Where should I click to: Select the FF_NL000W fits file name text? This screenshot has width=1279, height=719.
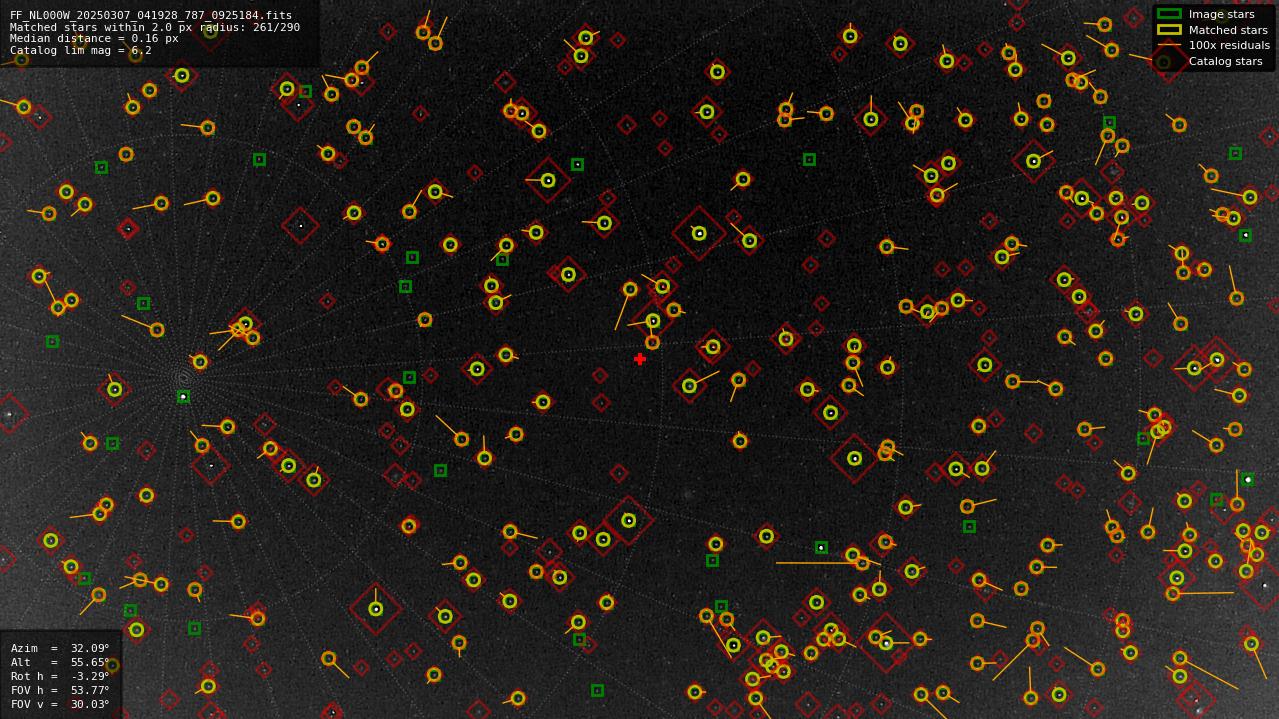151,16
